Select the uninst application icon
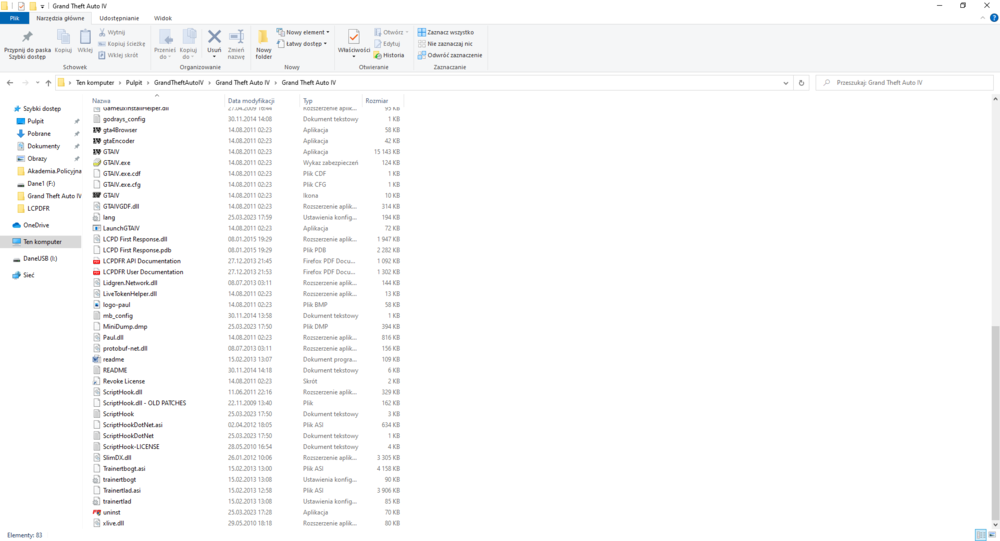 97,512
